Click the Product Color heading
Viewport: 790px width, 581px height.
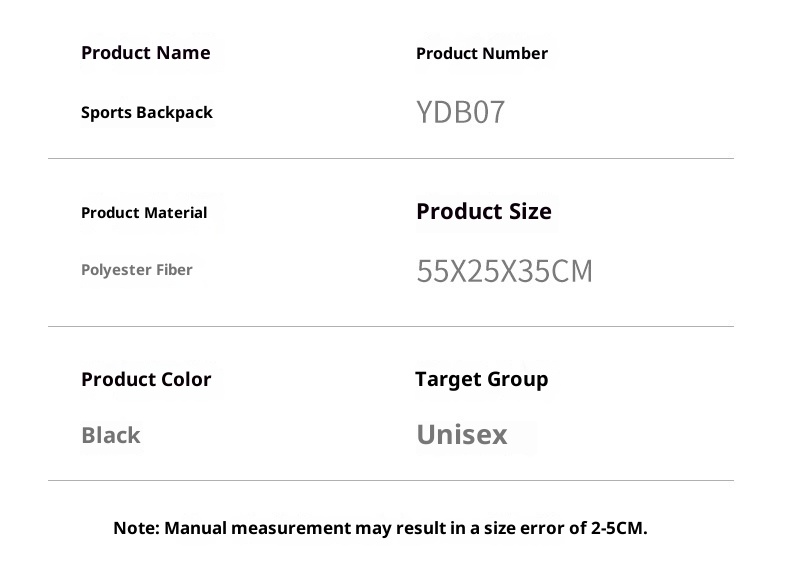coord(146,379)
